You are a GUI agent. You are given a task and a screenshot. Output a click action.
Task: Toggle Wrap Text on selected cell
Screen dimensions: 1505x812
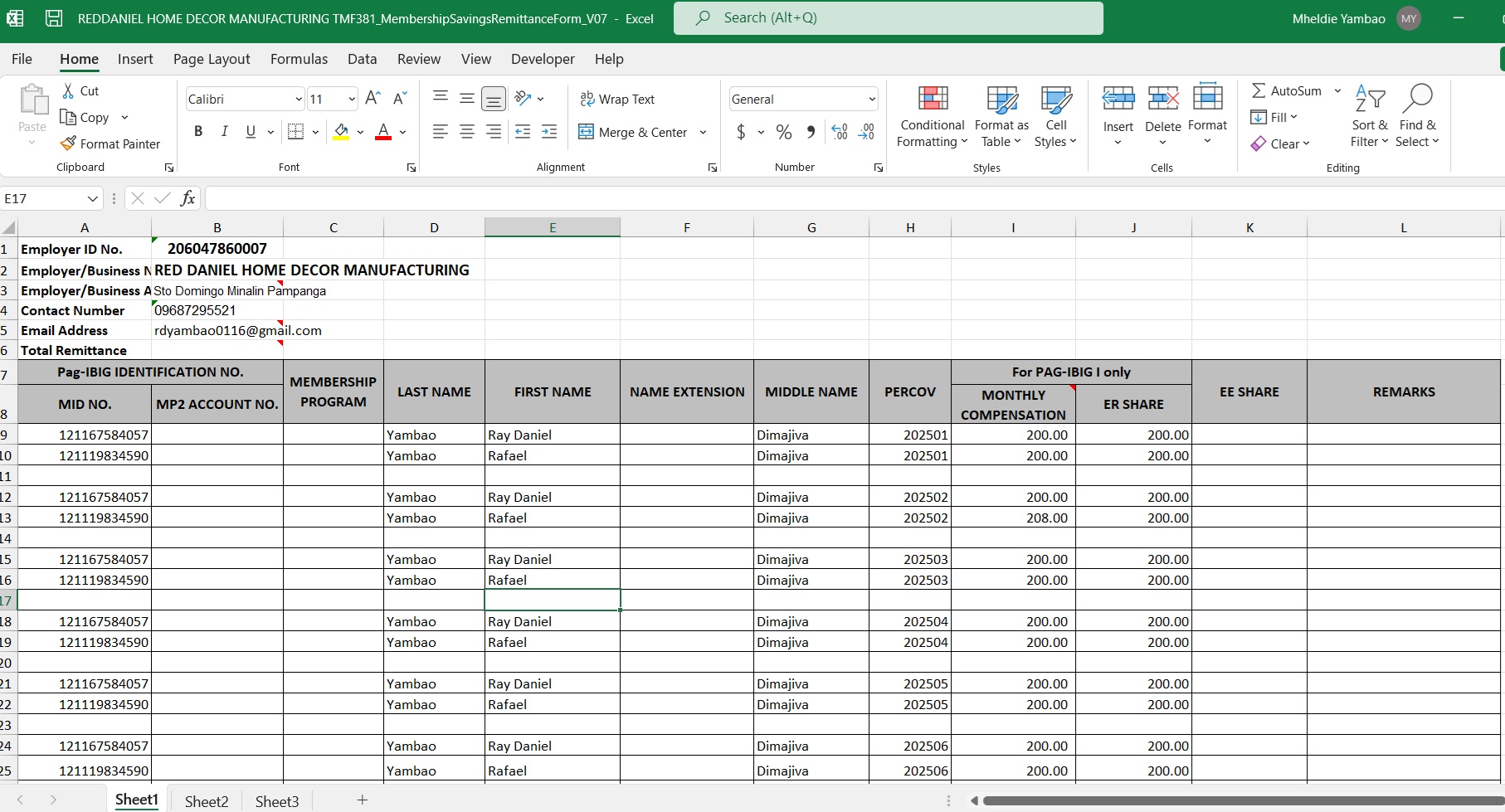click(617, 99)
